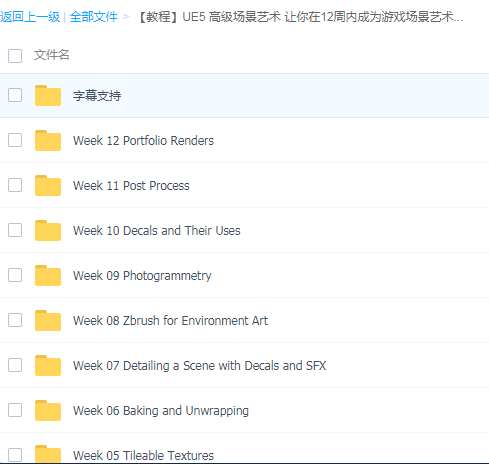Image resolution: width=489 pixels, height=464 pixels.
Task: Open the Week 10 Decals folder icon
Action: pyautogui.click(x=48, y=231)
